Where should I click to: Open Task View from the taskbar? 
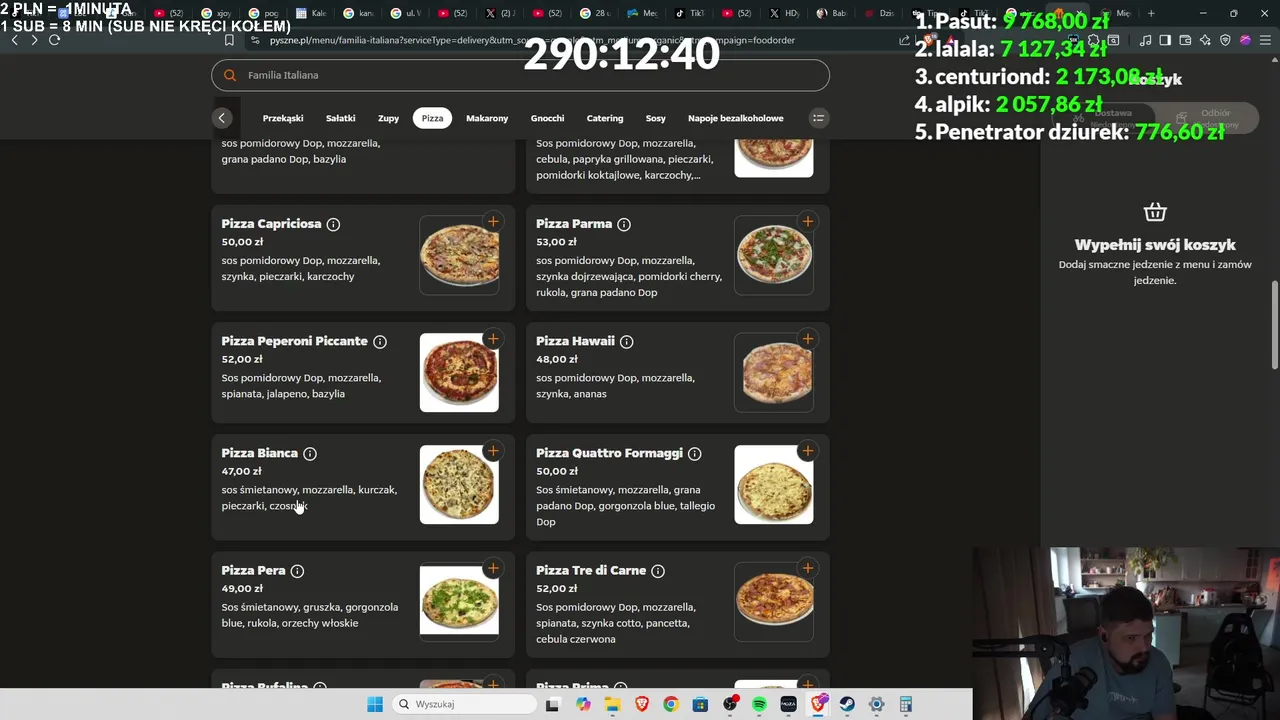click(552, 704)
